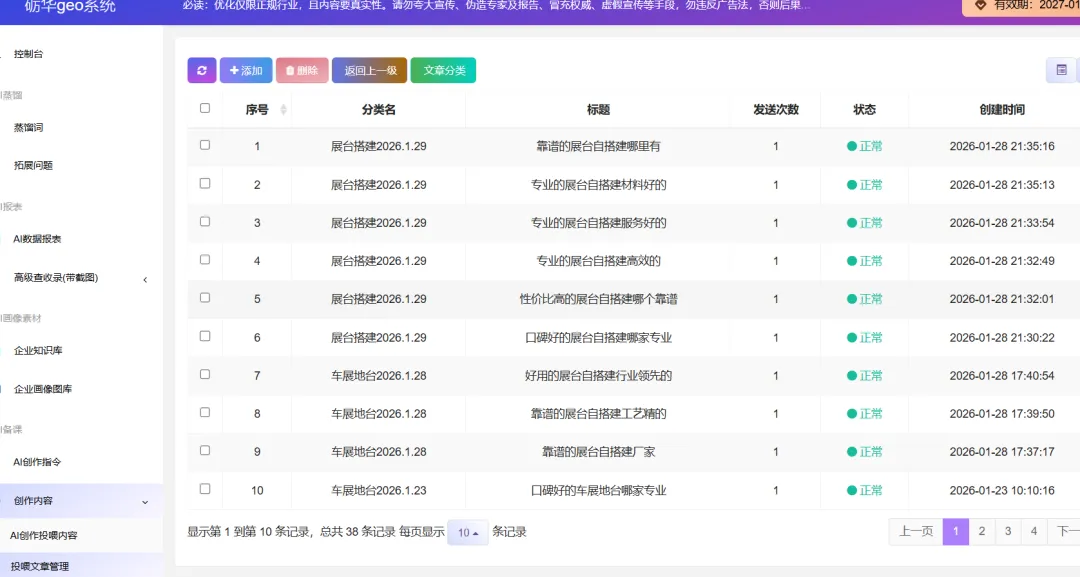
Task: Check the box for row 9
Action: 205,450
